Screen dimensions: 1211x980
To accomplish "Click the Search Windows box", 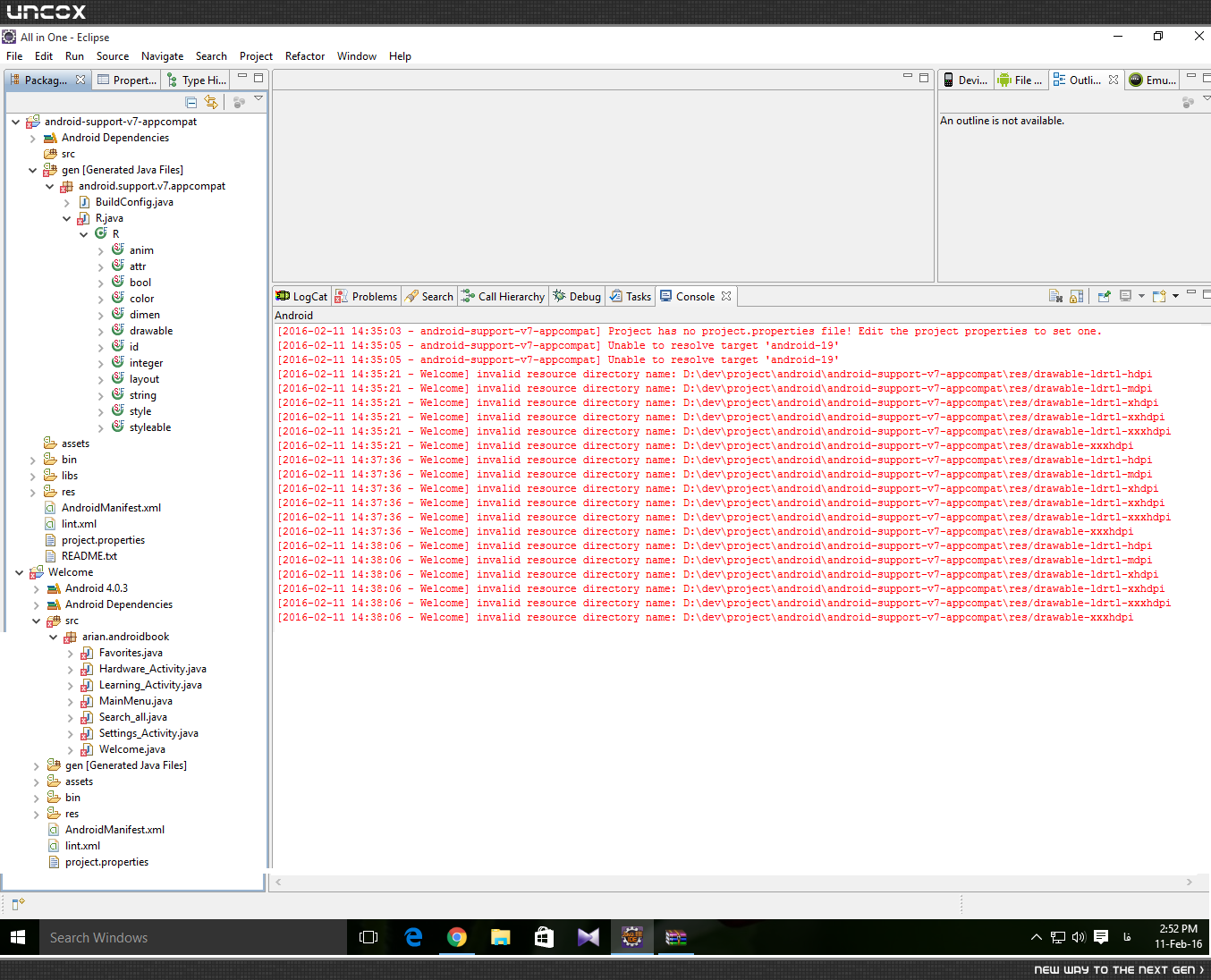I will point(192,937).
